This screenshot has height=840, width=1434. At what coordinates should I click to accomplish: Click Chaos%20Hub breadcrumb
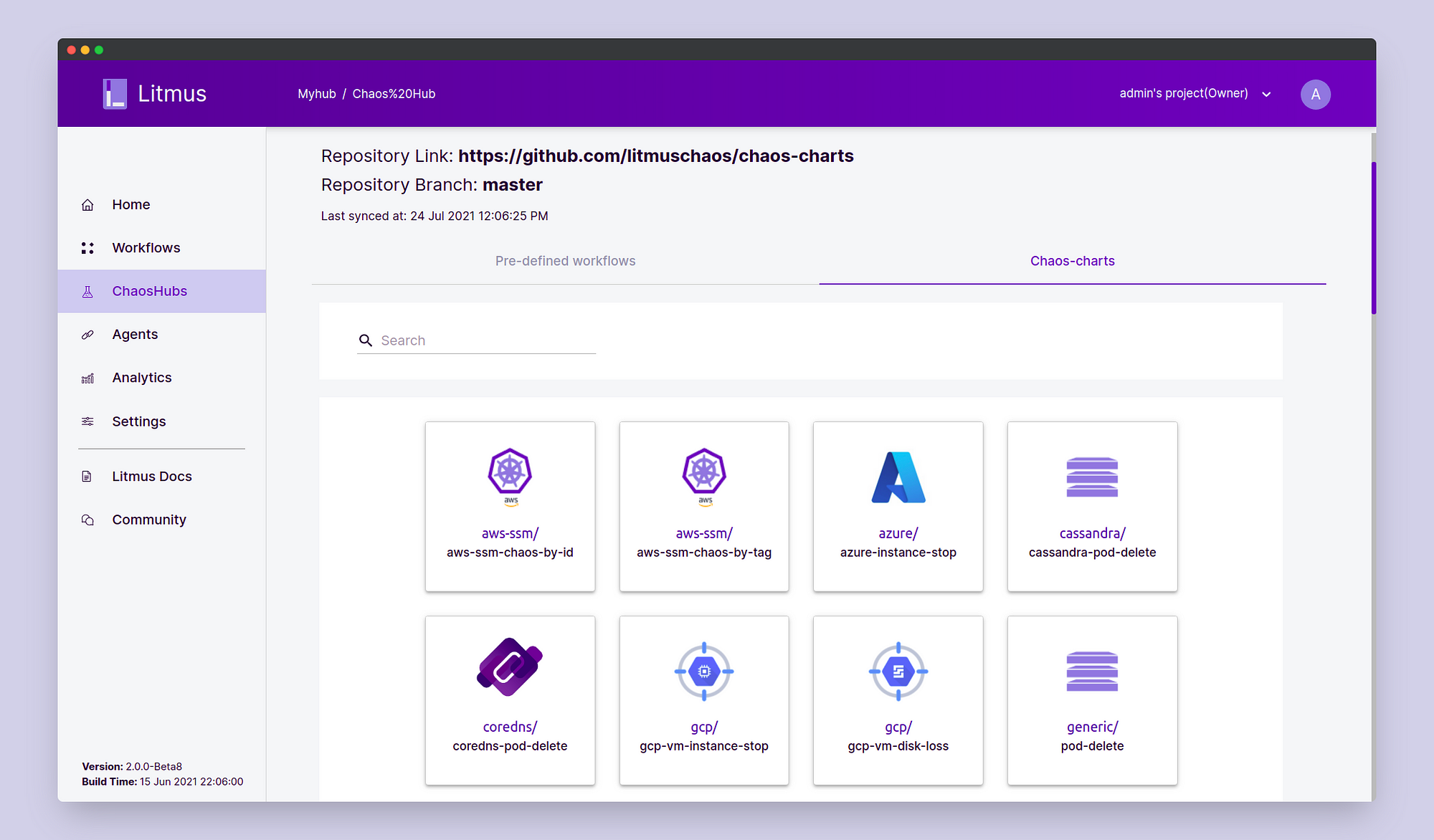tap(394, 94)
